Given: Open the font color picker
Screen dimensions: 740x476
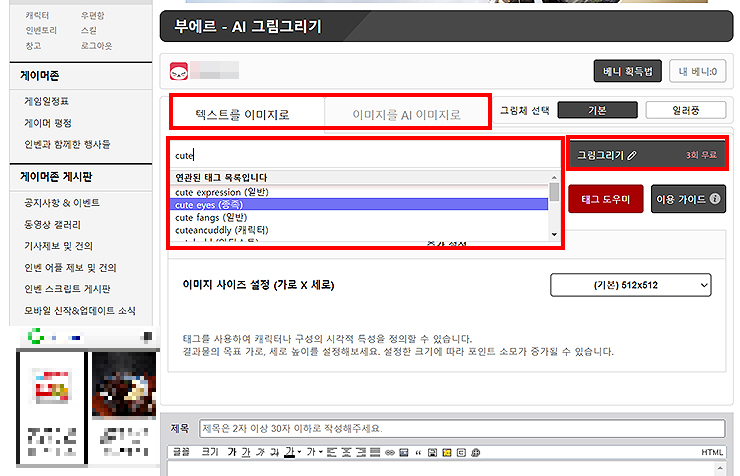Looking at the screenshot, I should [x=292, y=452].
